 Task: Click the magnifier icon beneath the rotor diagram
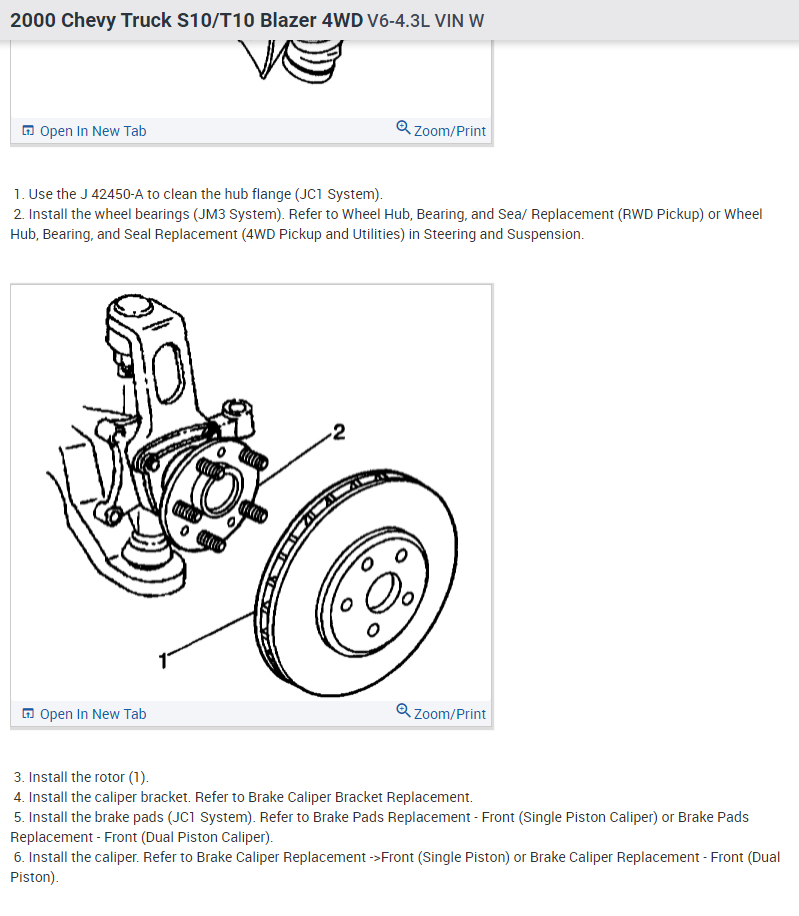403,710
